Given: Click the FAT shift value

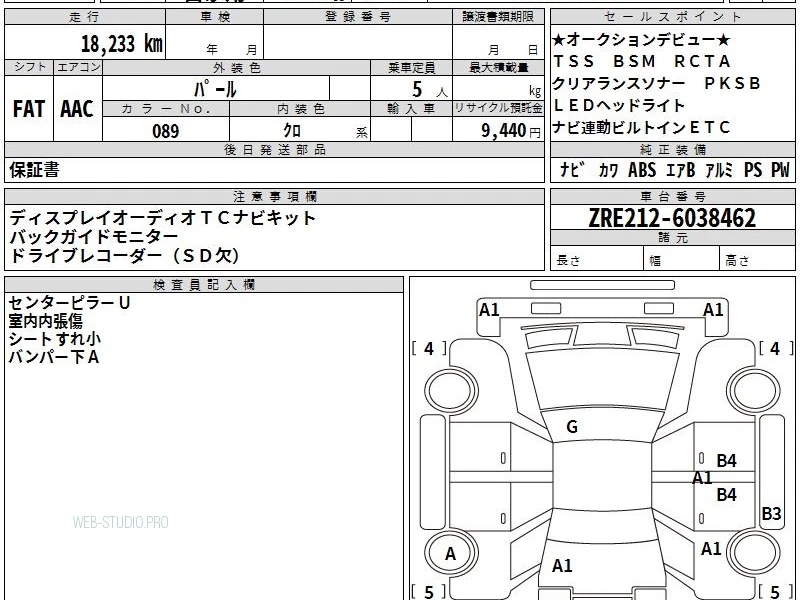Looking at the screenshot, I should coord(29,109).
